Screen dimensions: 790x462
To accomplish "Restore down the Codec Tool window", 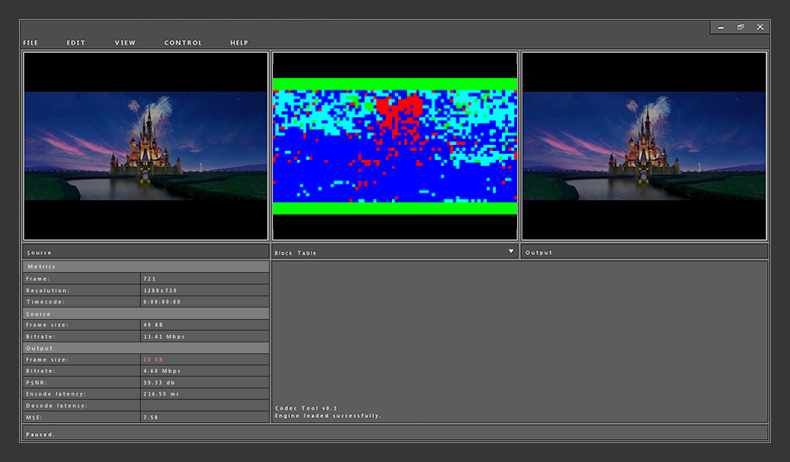I will tap(740, 27).
